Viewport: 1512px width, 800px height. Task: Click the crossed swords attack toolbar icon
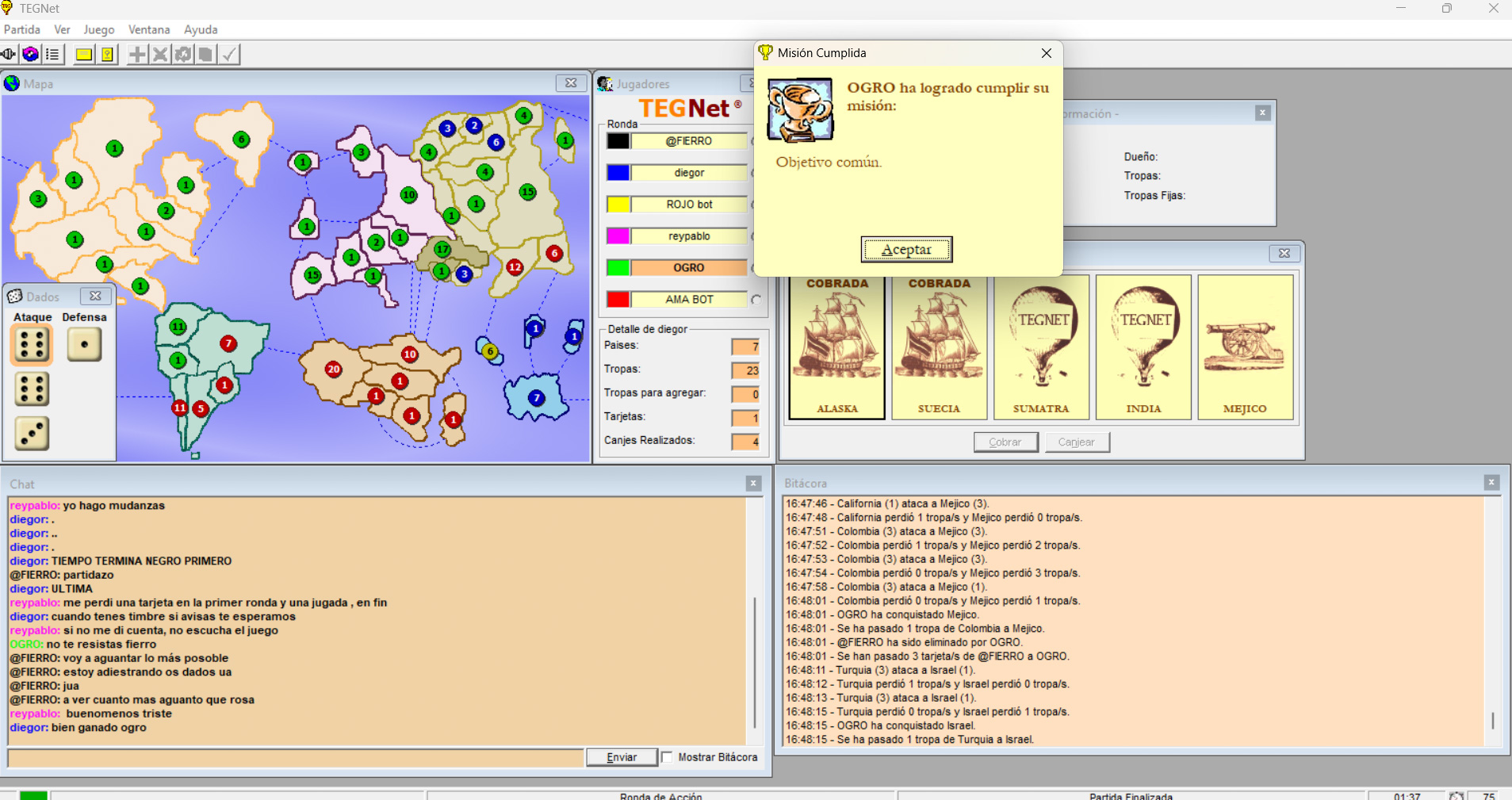point(160,55)
